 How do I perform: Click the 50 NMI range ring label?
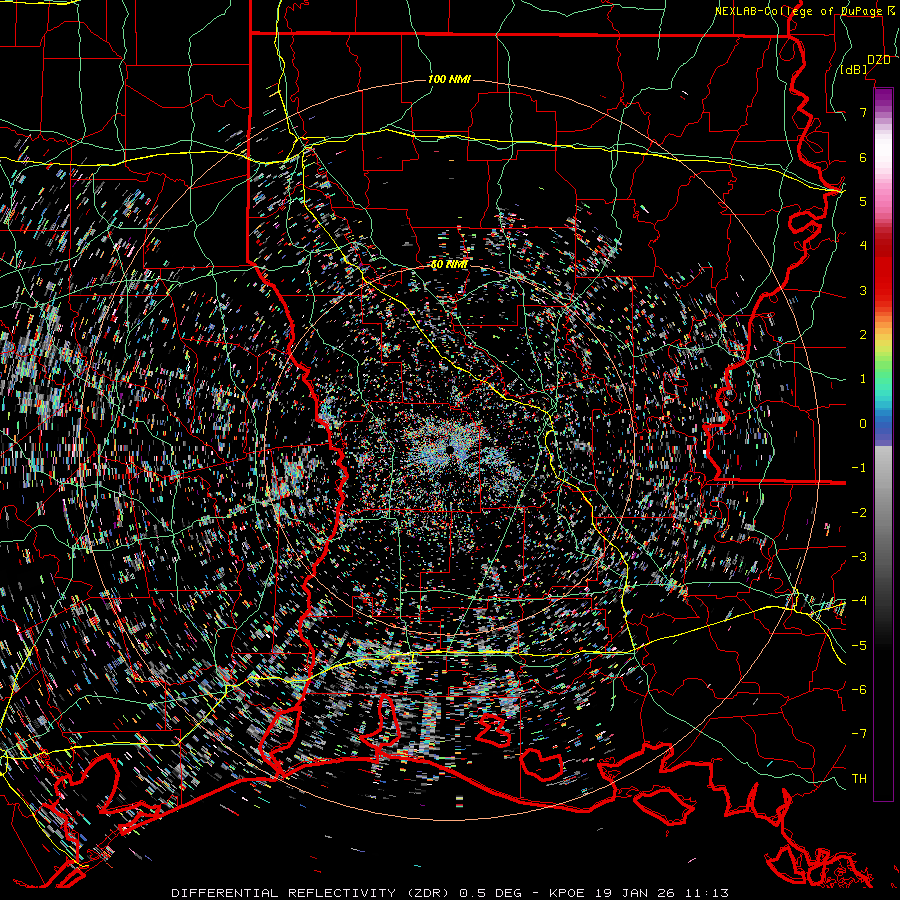point(449,265)
